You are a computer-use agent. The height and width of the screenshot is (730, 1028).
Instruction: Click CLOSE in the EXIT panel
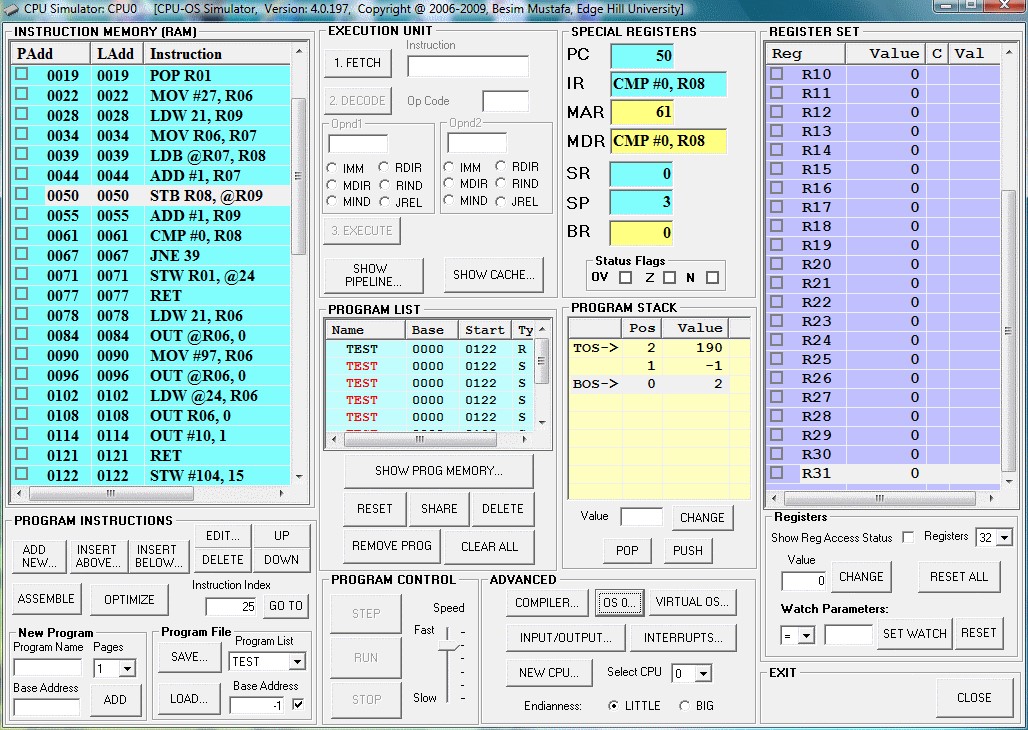click(974, 698)
